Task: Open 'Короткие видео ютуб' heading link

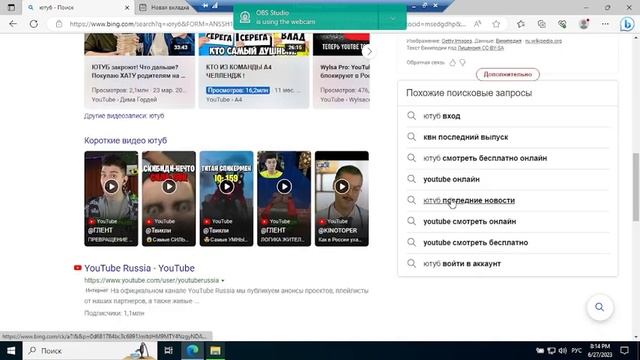Action: (x=126, y=140)
